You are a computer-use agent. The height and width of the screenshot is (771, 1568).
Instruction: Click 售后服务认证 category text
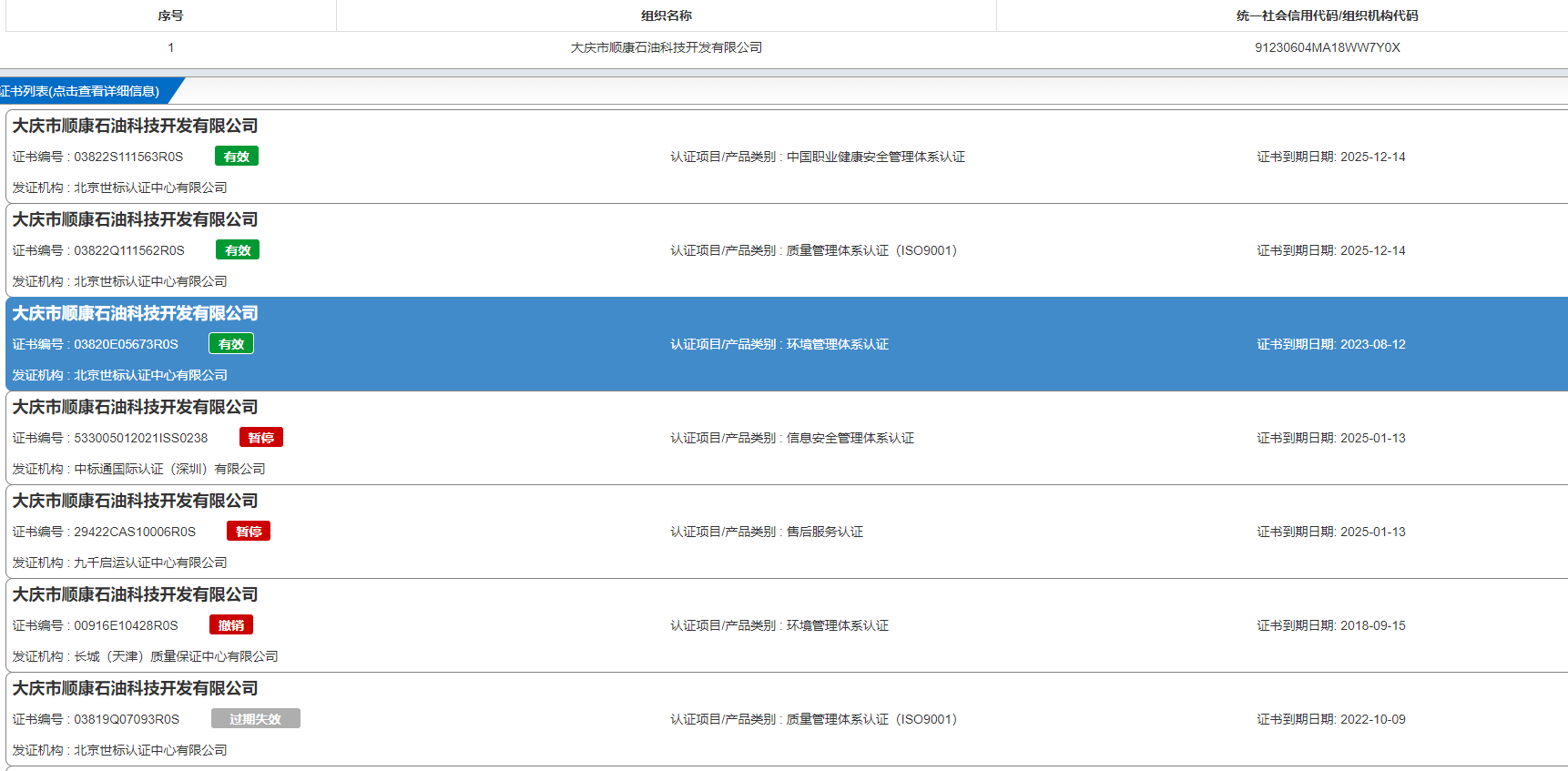point(825,532)
